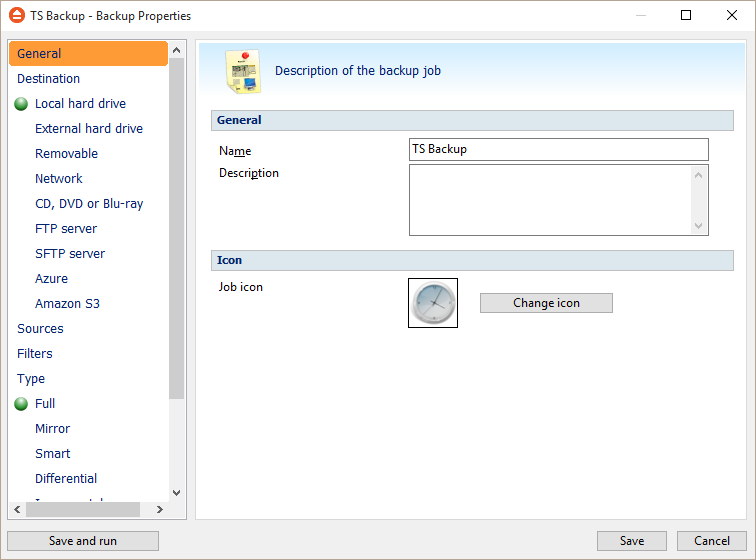Click the TS Backup app icon in the title bar
Image resolution: width=756 pixels, height=560 pixels.
pyautogui.click(x=17, y=15)
